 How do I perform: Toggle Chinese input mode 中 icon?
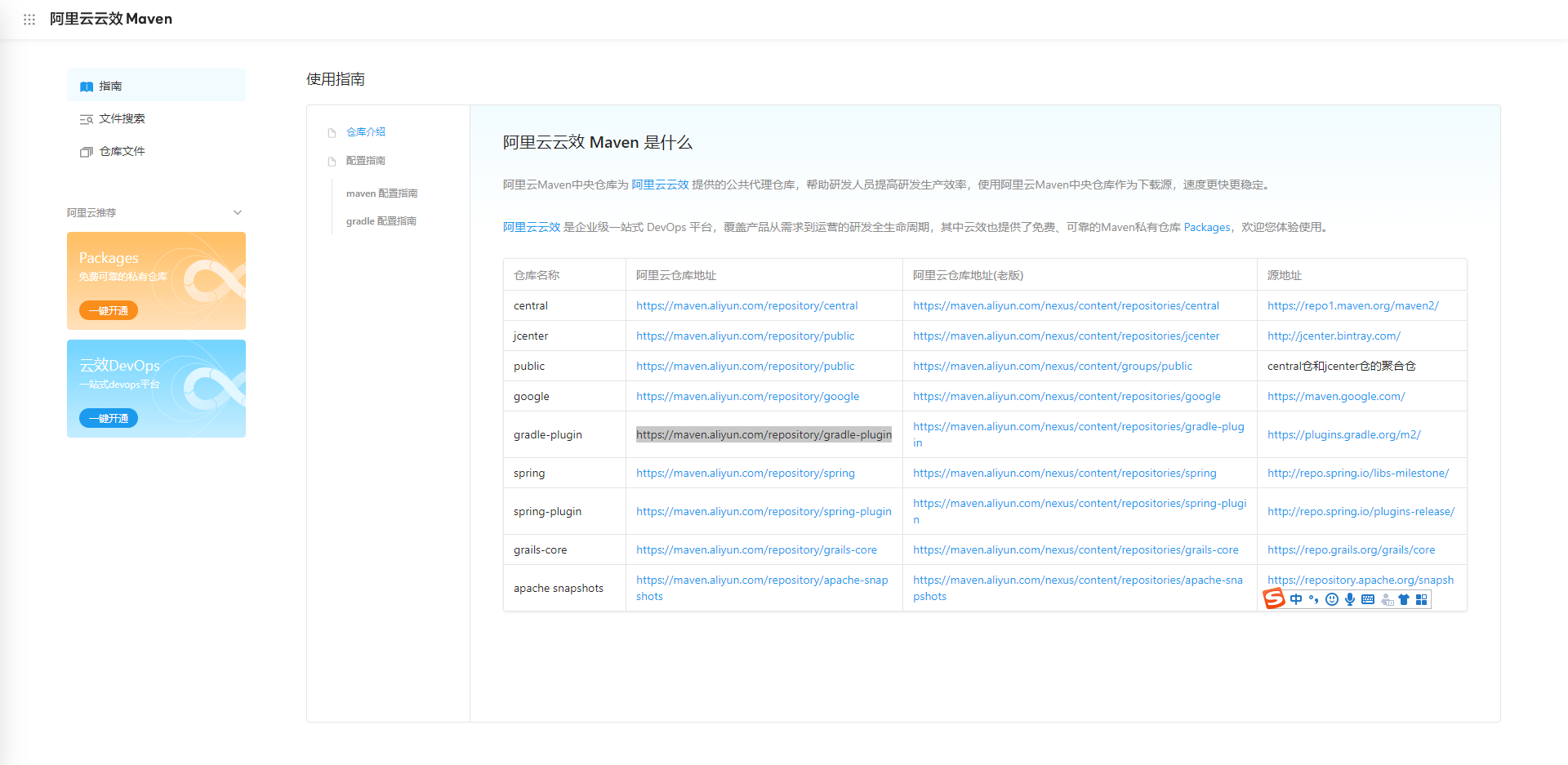1296,599
